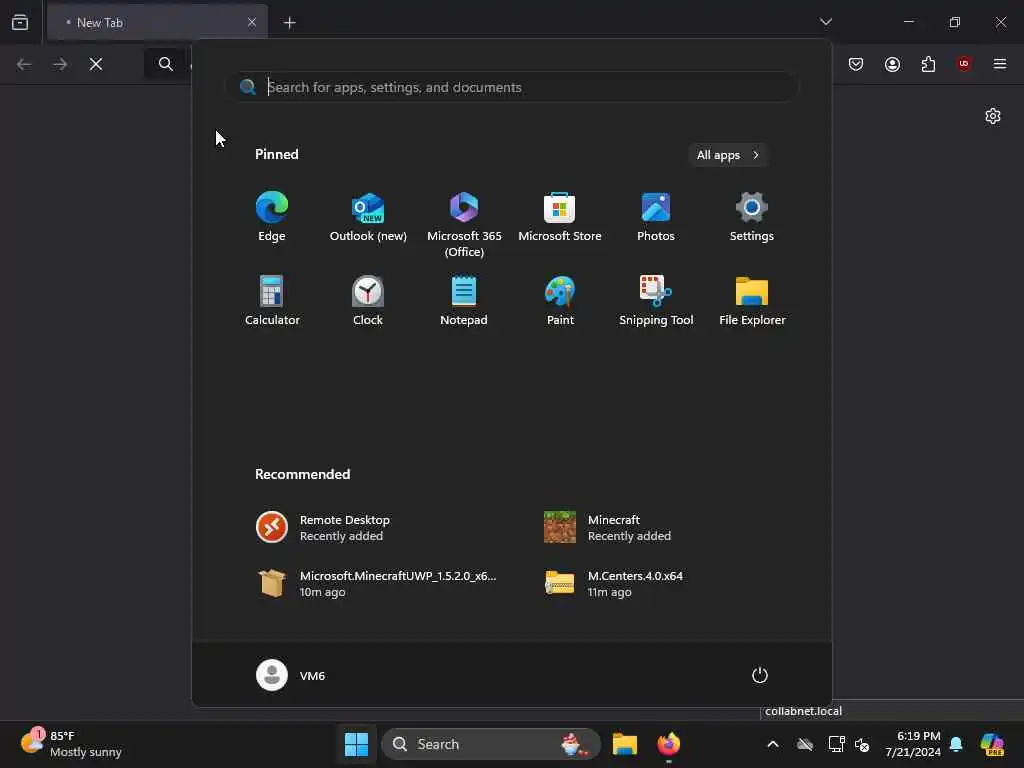Show hidden system tray icons
Image resolution: width=1024 pixels, height=768 pixels.
(773, 744)
